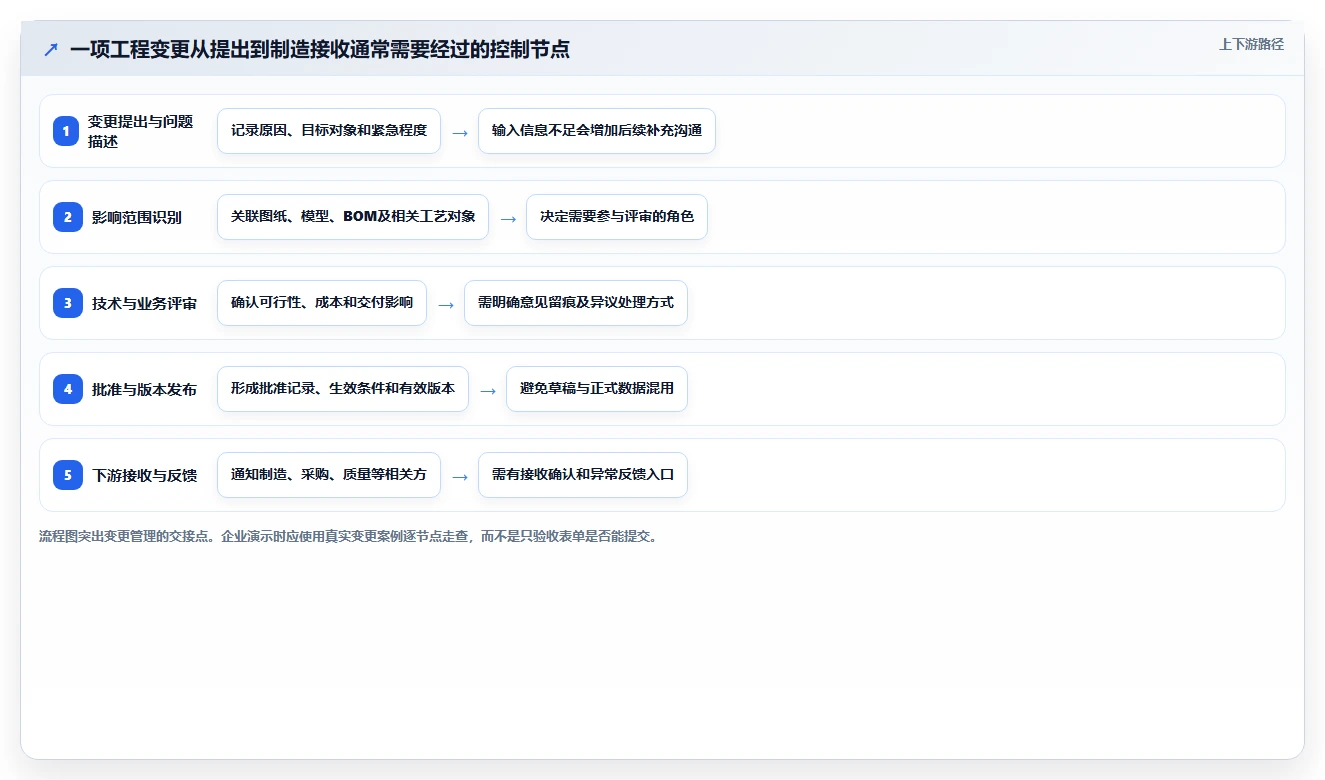Screen dimensions: 1325x780
Task: Select the 影响范围识别 step label
Action: click(x=137, y=217)
